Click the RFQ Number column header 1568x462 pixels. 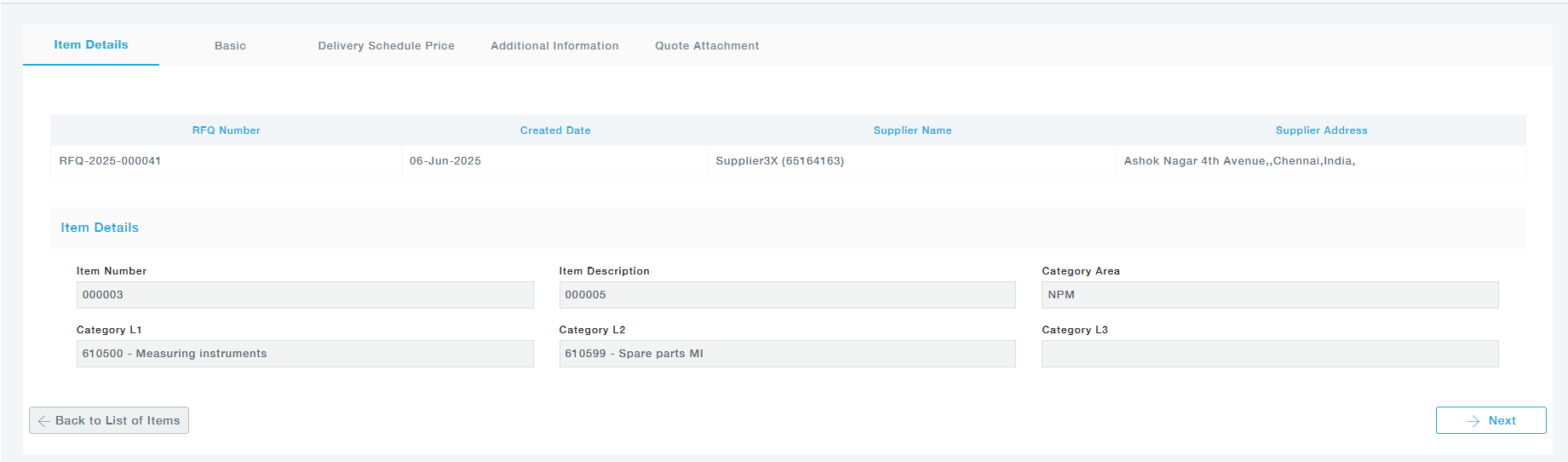226,130
